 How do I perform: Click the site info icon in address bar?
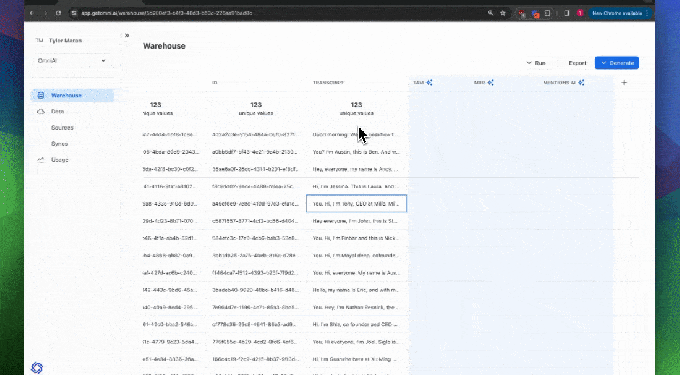click(74, 13)
